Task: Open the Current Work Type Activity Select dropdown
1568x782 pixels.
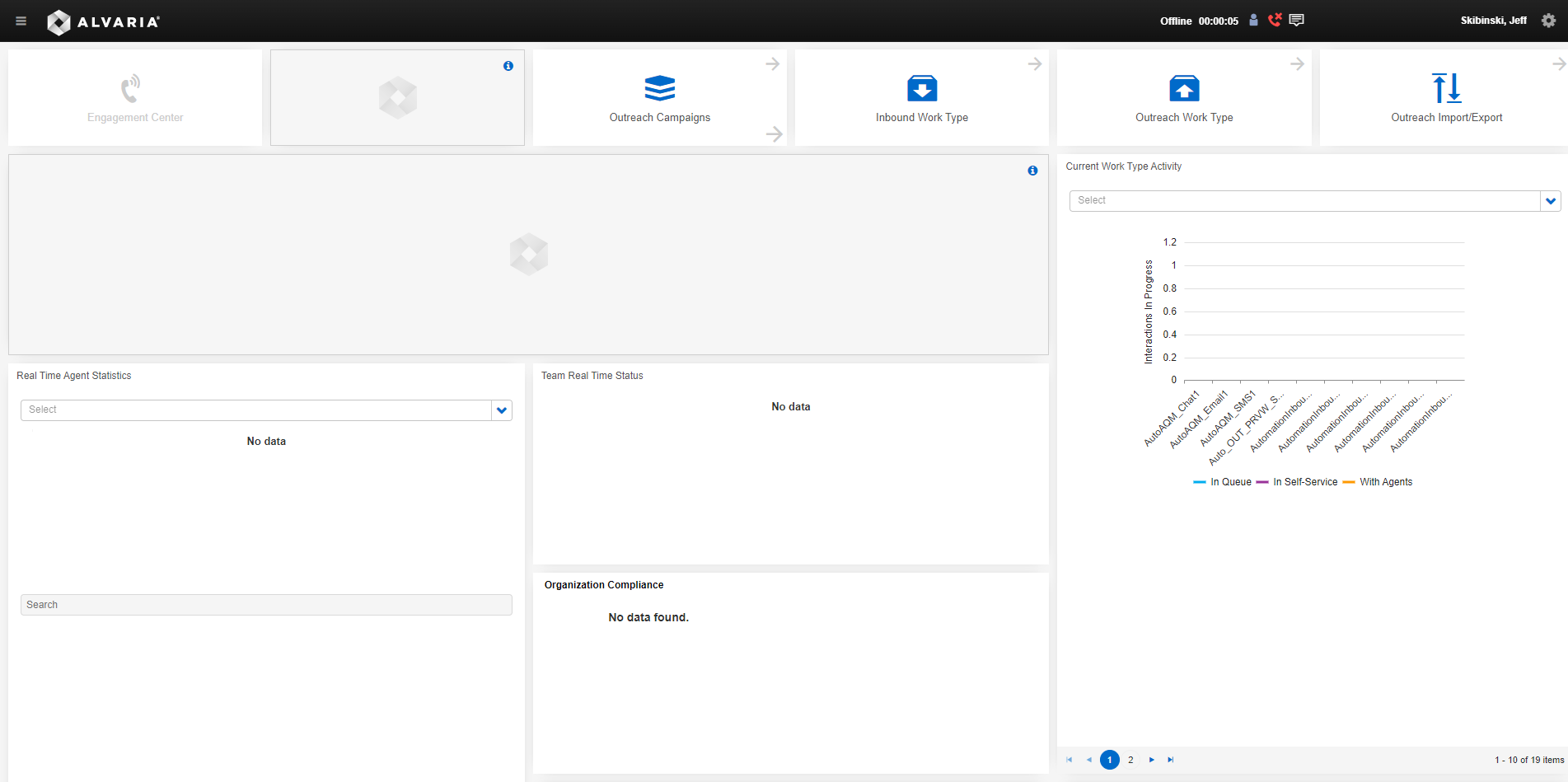Action: click(x=1551, y=200)
